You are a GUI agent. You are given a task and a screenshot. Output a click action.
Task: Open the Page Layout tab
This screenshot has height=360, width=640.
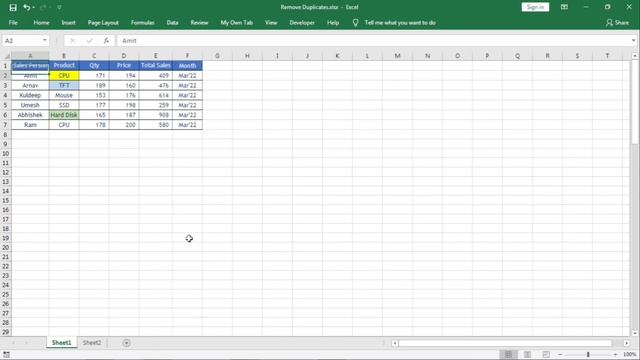coord(103,22)
